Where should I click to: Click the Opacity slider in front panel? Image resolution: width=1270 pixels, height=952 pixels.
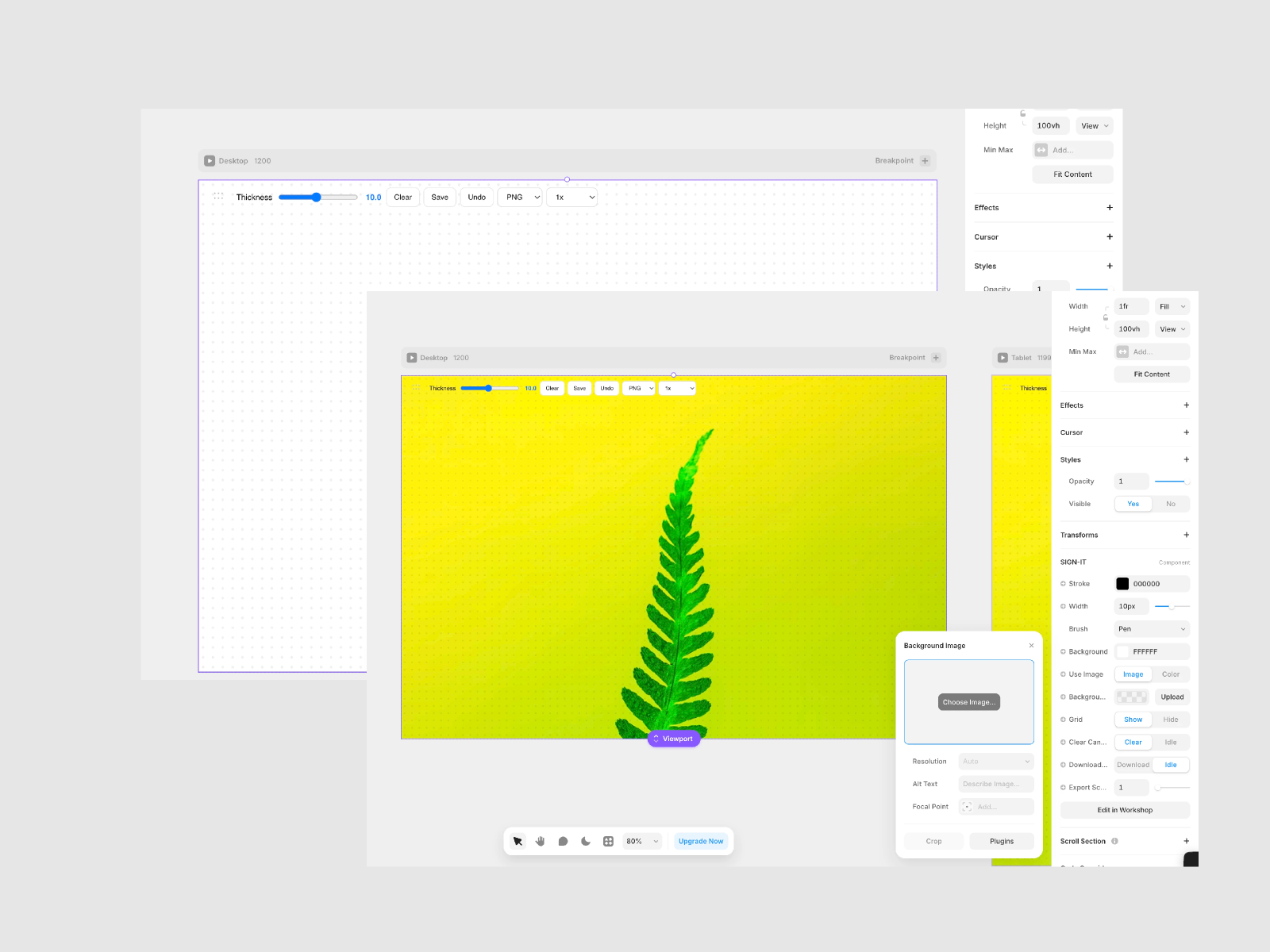click(x=1172, y=482)
